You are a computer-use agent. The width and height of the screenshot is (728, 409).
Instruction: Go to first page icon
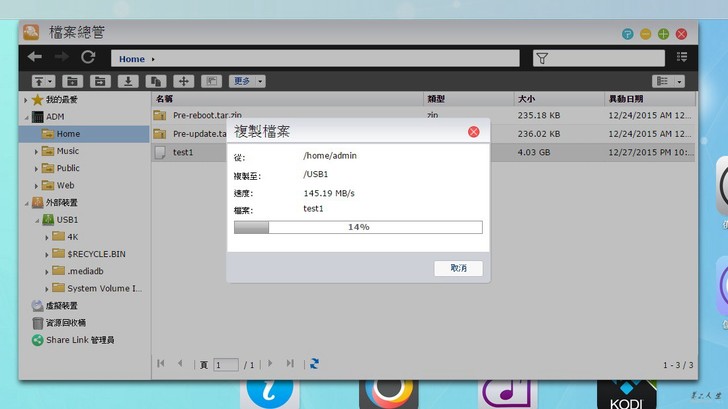point(161,364)
